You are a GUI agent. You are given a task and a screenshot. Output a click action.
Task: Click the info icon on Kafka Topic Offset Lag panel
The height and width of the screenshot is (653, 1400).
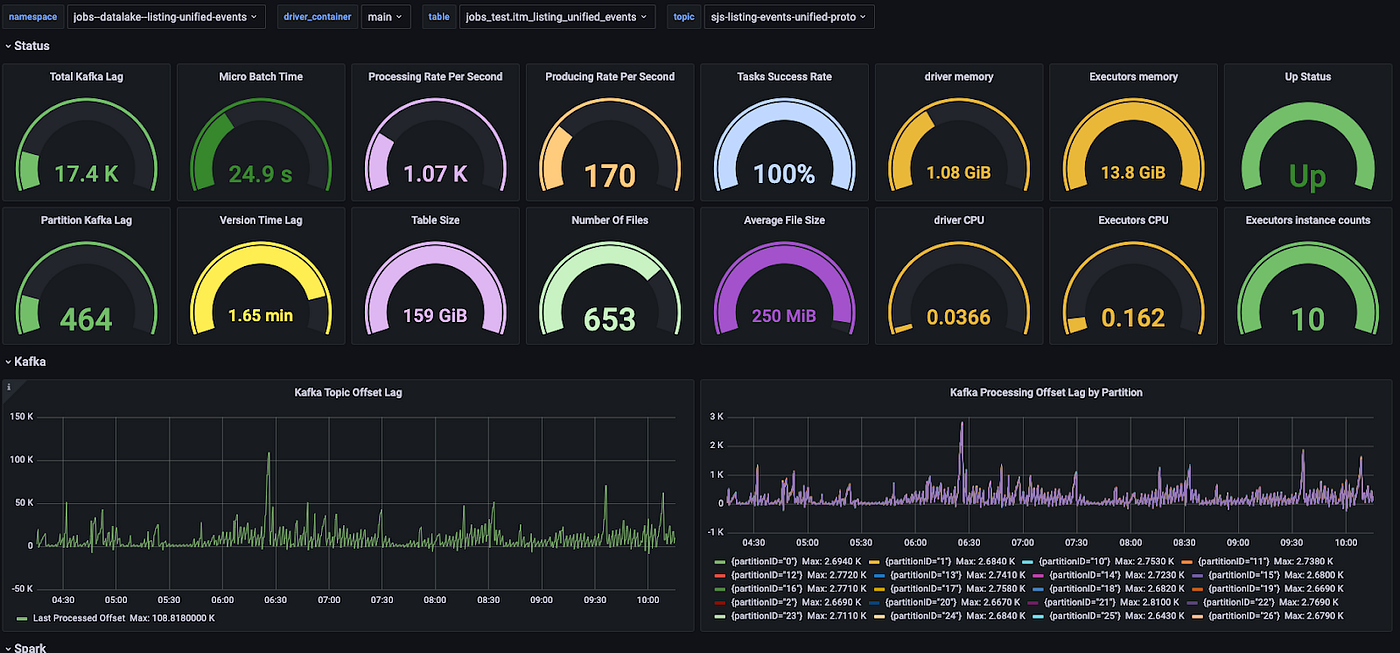pos(9,387)
